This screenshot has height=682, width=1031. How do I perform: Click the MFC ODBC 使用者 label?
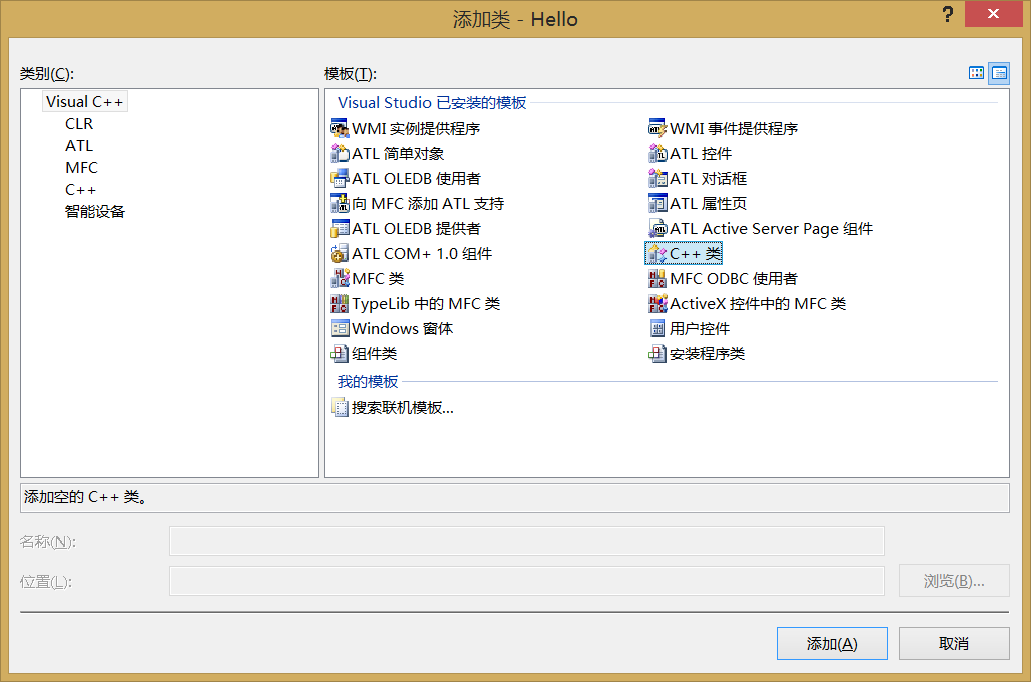point(734,279)
